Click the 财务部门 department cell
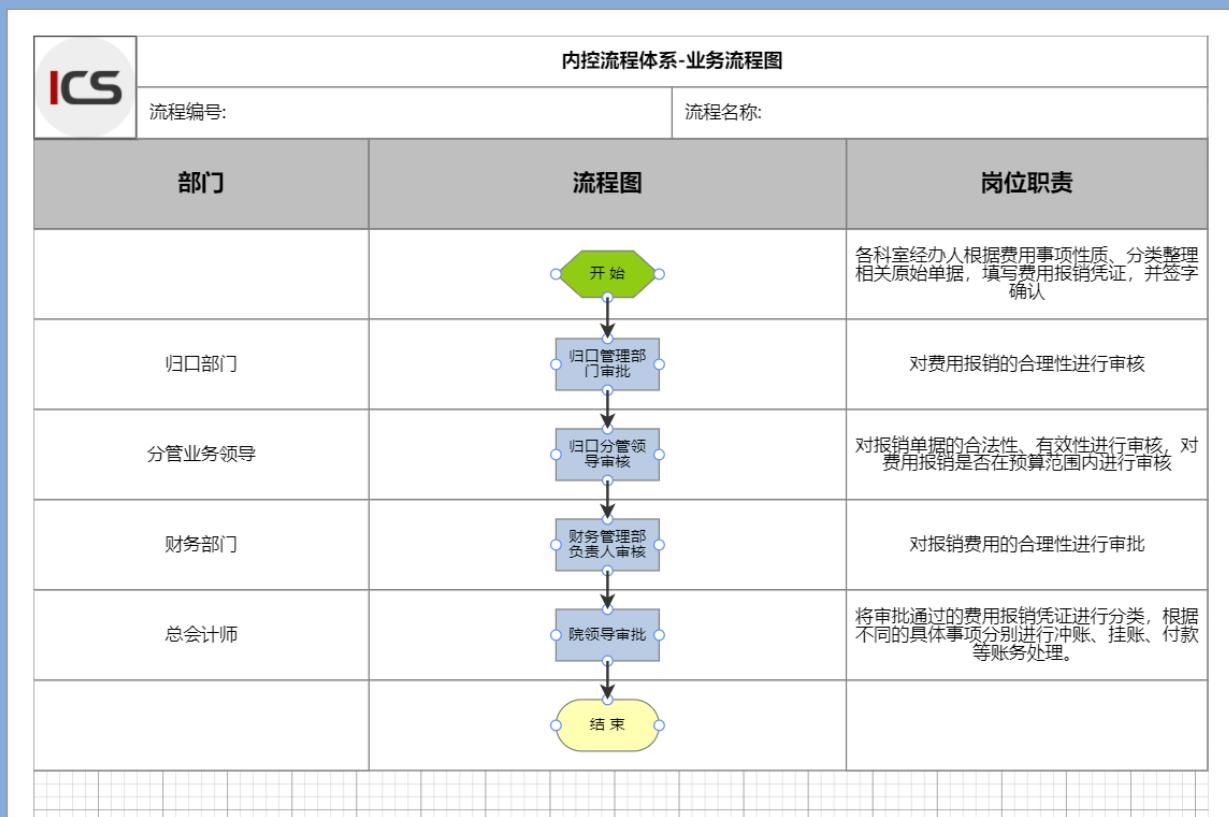The image size is (1229, 817). click(x=201, y=545)
